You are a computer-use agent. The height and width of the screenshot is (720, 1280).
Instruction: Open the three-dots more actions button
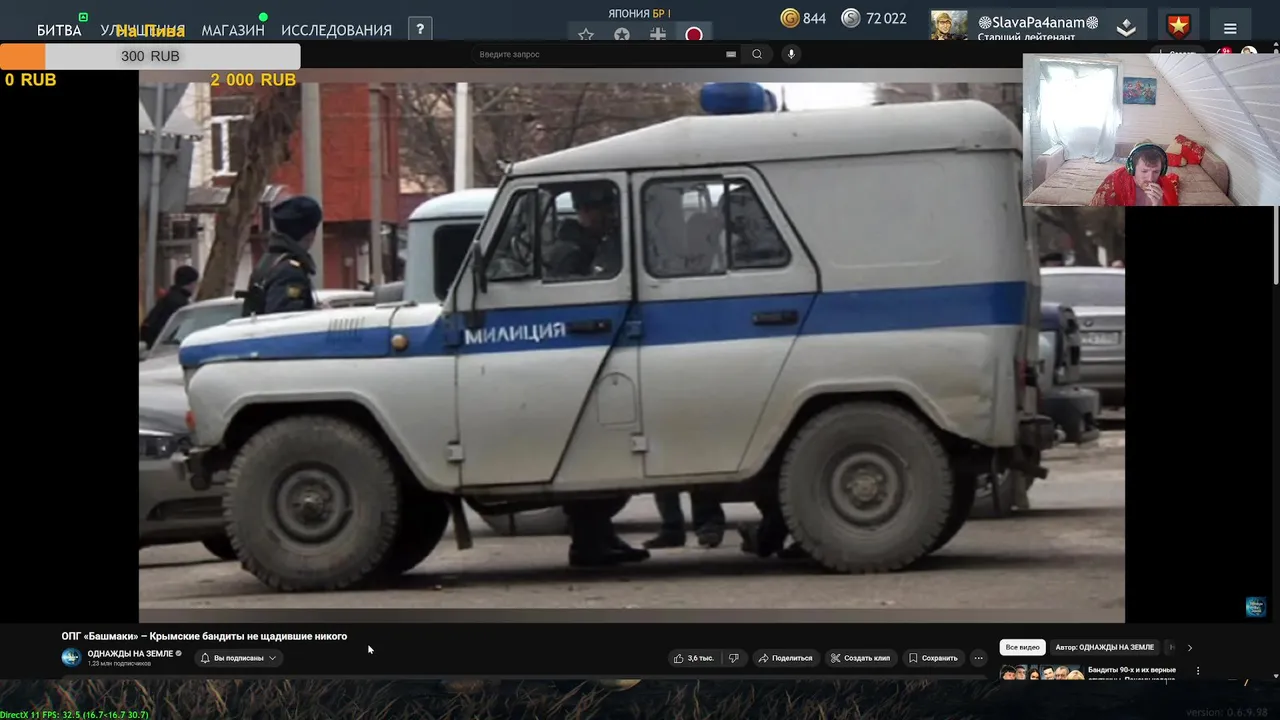coord(978,658)
